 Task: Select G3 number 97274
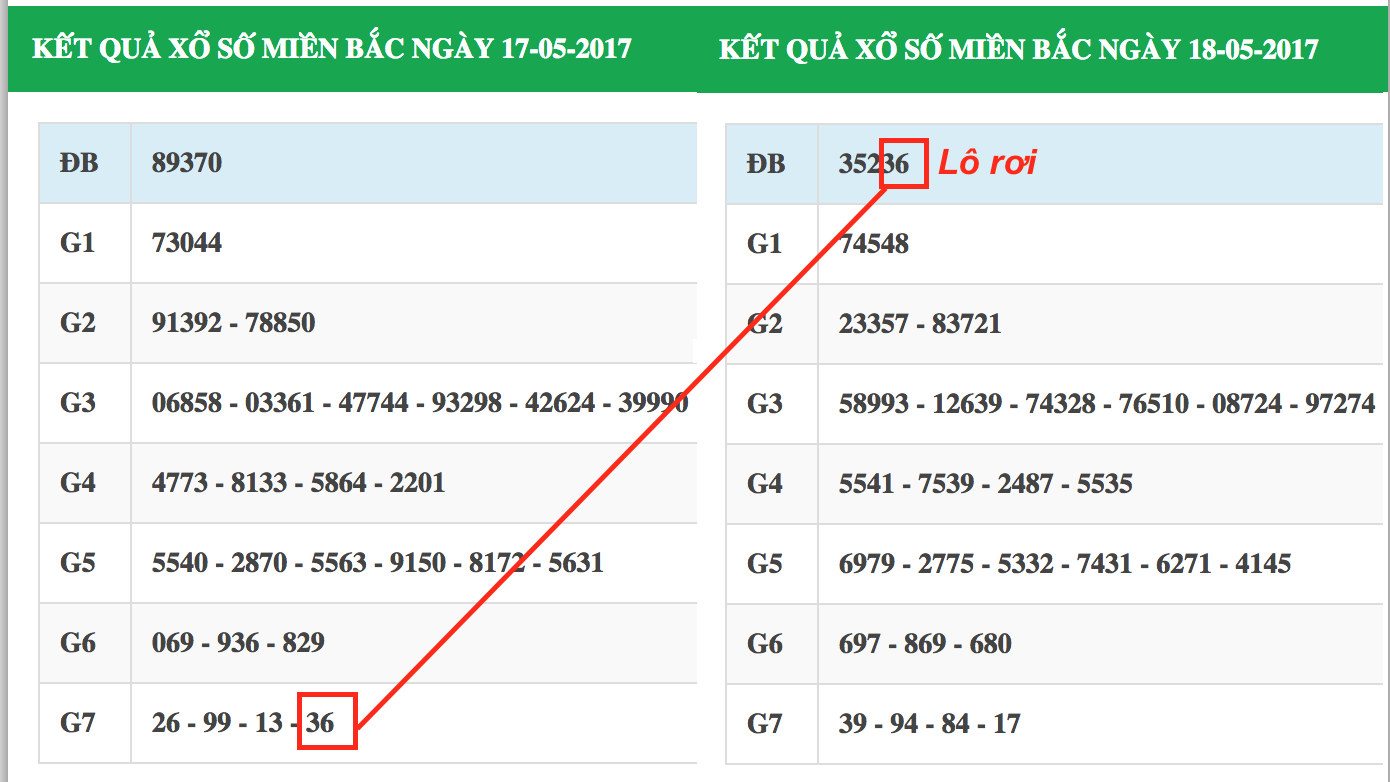click(1340, 404)
